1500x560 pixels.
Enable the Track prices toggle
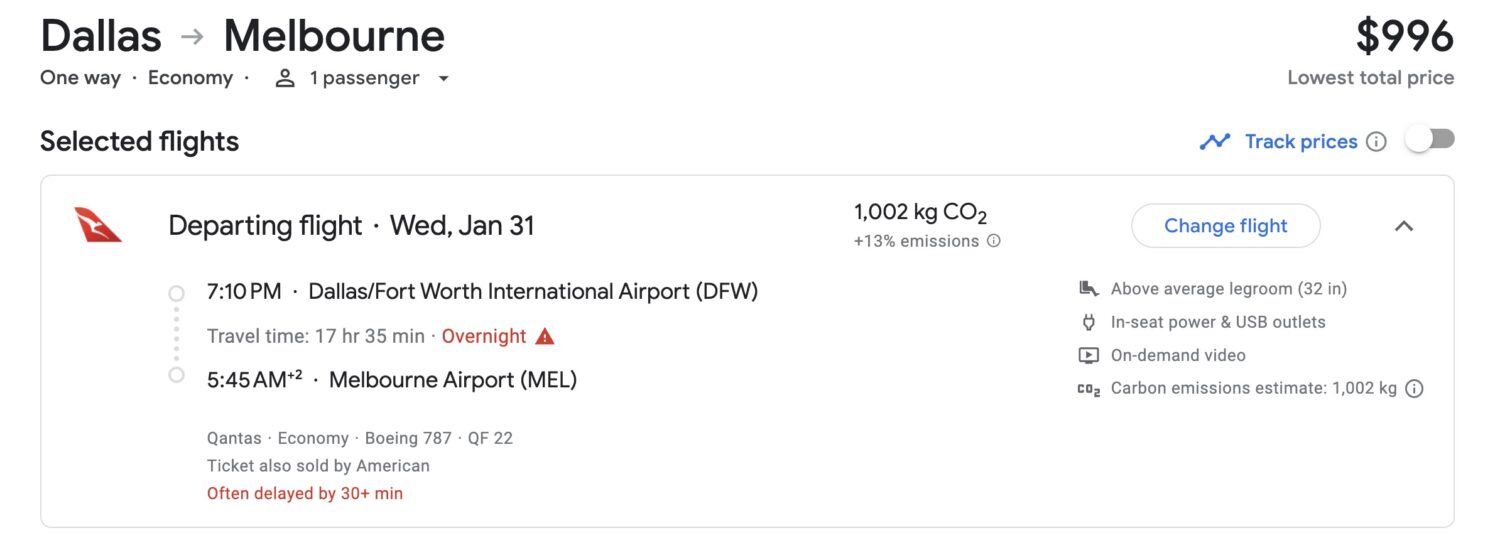click(x=1430, y=141)
